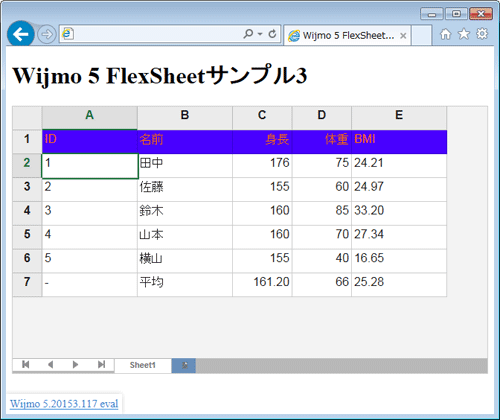Click the Home icon
Screen dimensions: 500x420
446,34
